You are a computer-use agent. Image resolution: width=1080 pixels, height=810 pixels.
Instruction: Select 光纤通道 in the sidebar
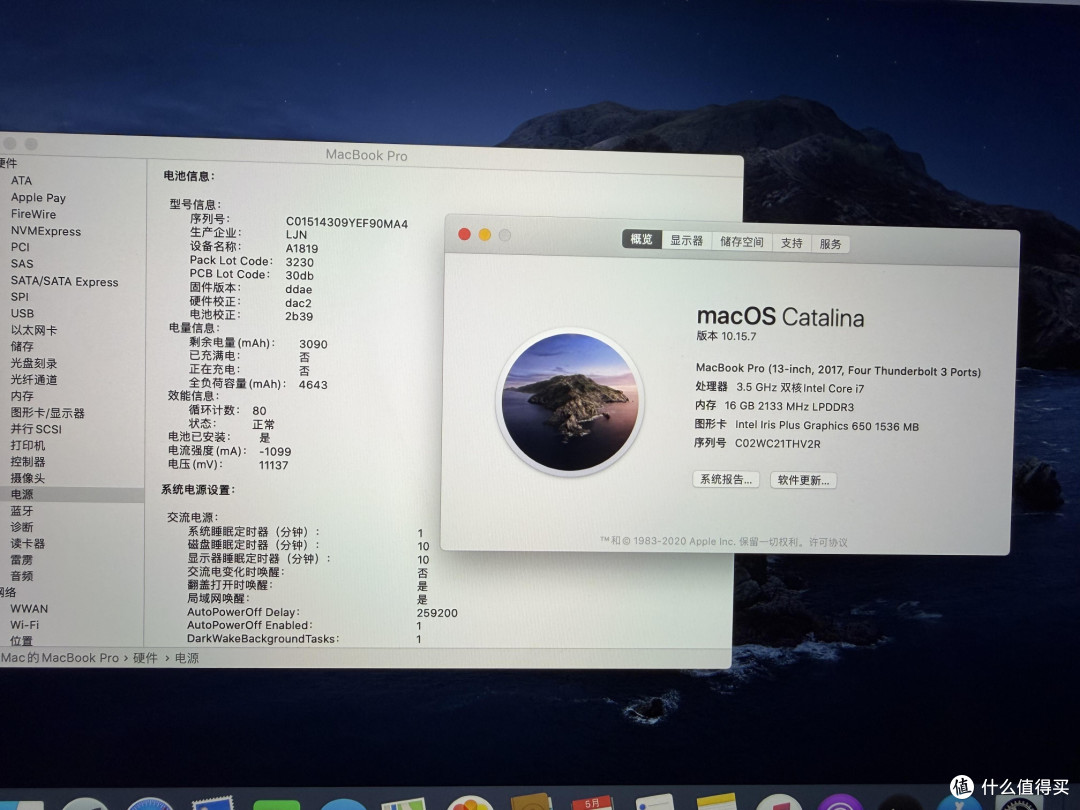point(34,380)
